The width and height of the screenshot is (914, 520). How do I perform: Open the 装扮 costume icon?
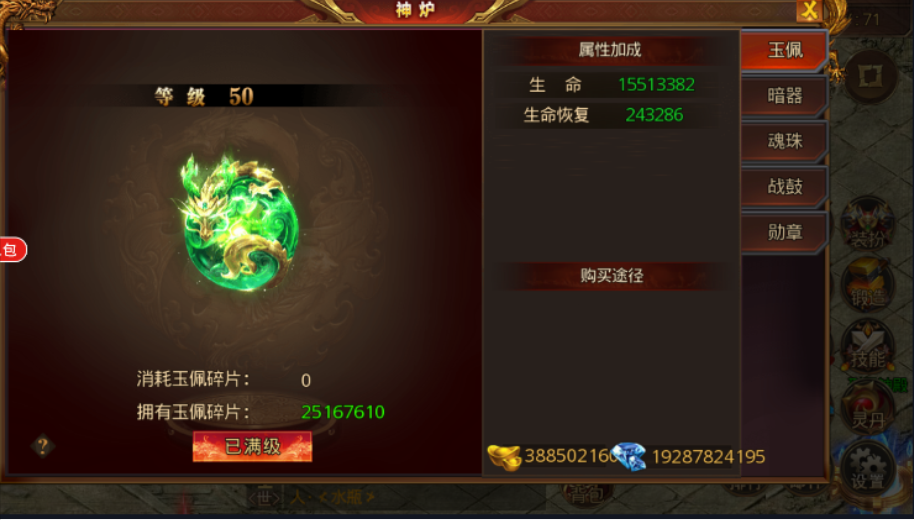coord(868,226)
